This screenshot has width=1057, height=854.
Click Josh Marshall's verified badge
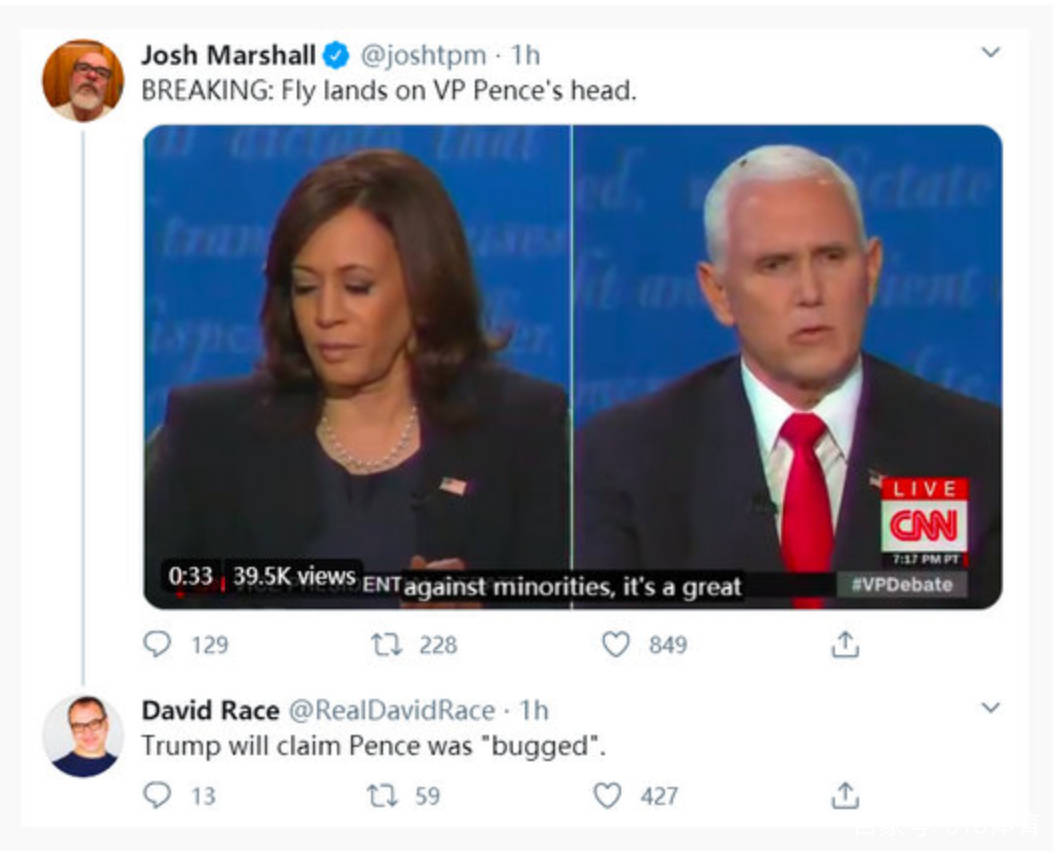pos(336,56)
